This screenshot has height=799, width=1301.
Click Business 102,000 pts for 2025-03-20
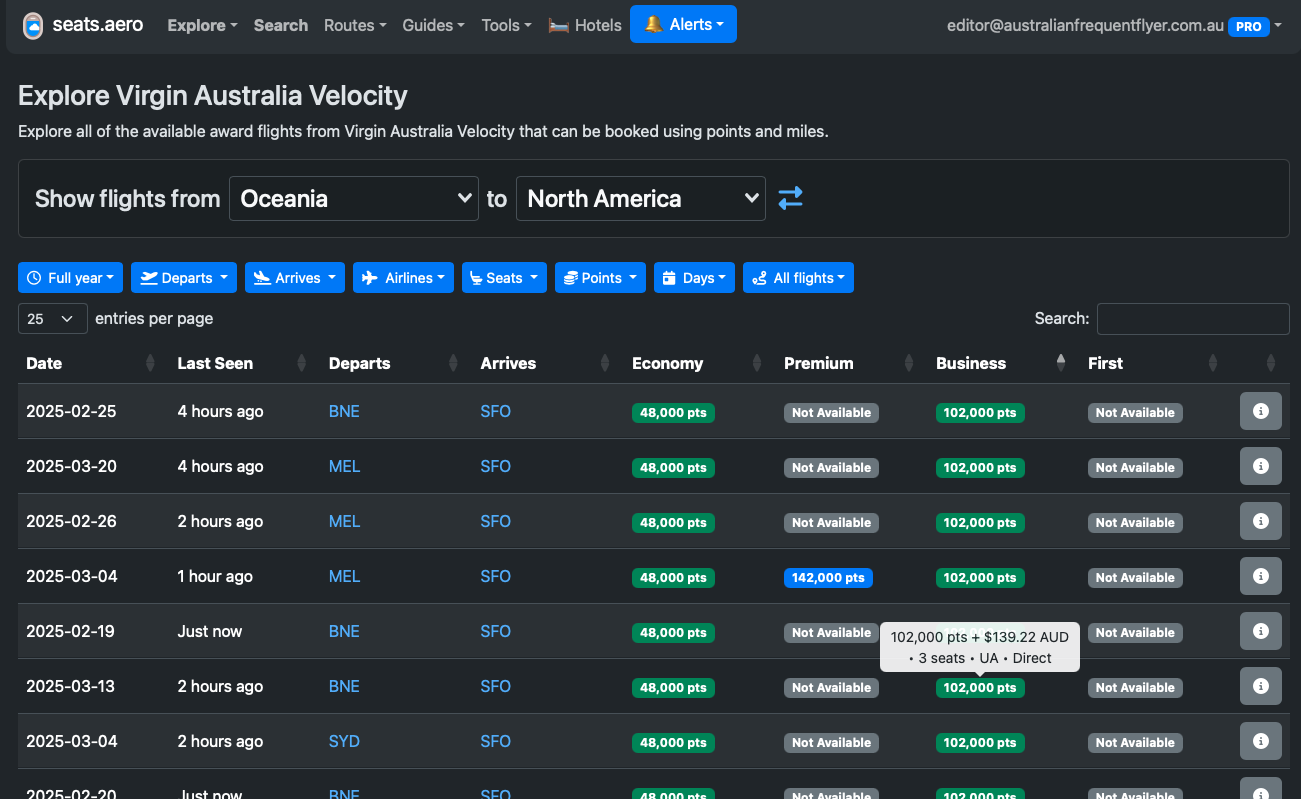(x=980, y=467)
